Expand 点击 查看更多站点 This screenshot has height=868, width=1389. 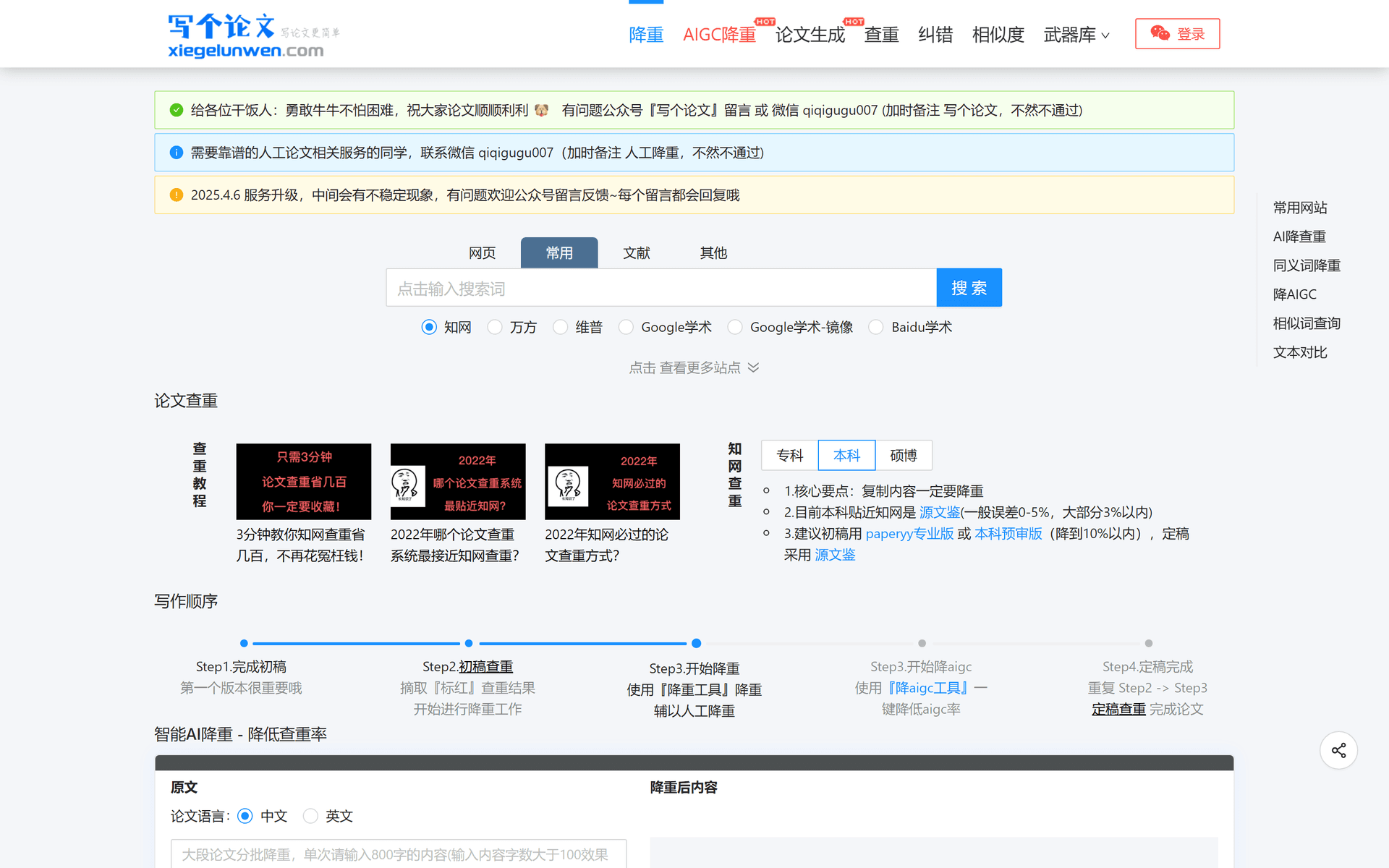694,367
